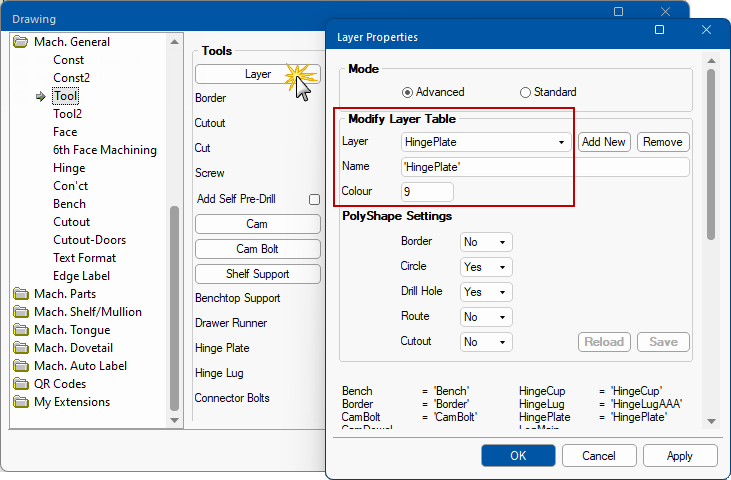
Task: Open the Mach. Shelf/Mullion folder
Action: click(x=87, y=312)
